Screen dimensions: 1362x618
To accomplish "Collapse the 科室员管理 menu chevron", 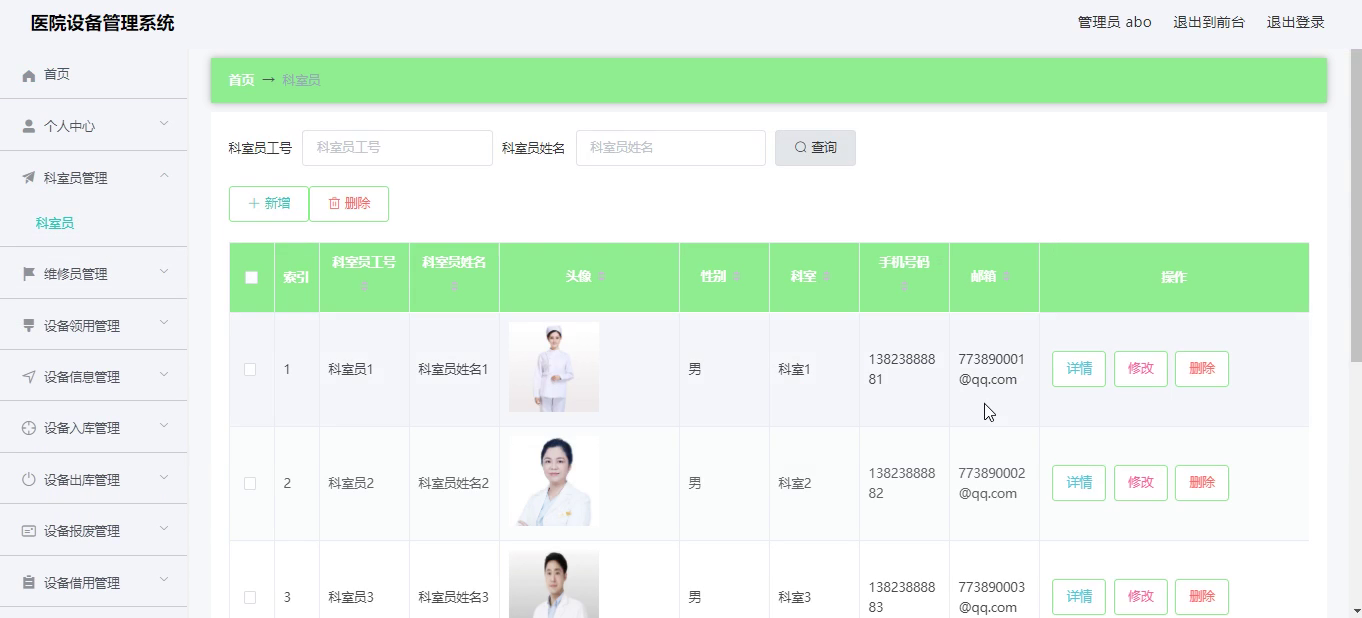I will pos(164,176).
